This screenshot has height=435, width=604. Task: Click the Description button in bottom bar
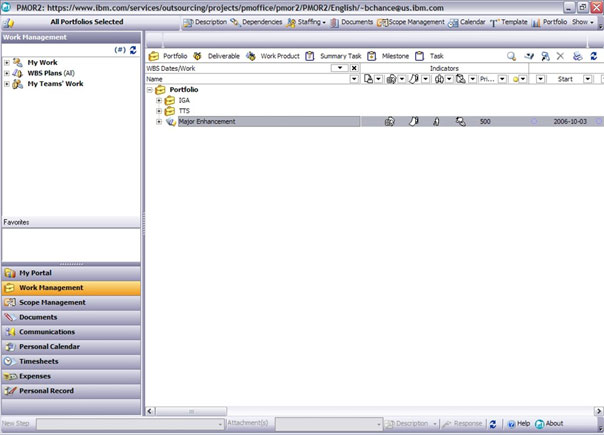coord(411,424)
